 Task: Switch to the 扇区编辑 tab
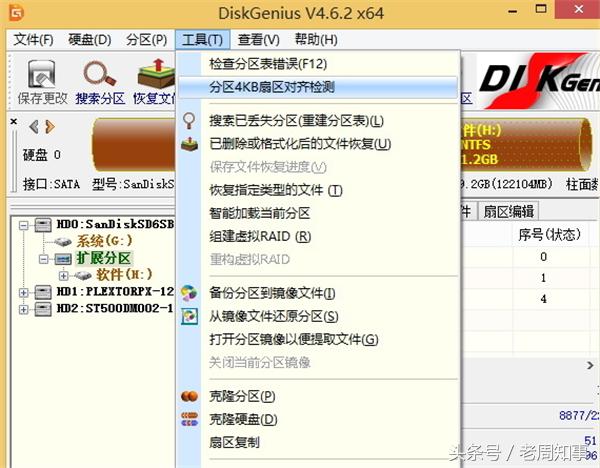[x=508, y=212]
